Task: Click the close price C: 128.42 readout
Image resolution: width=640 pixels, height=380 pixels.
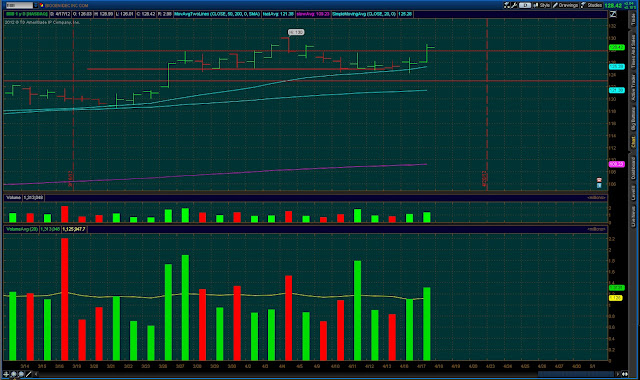Action: coord(146,14)
